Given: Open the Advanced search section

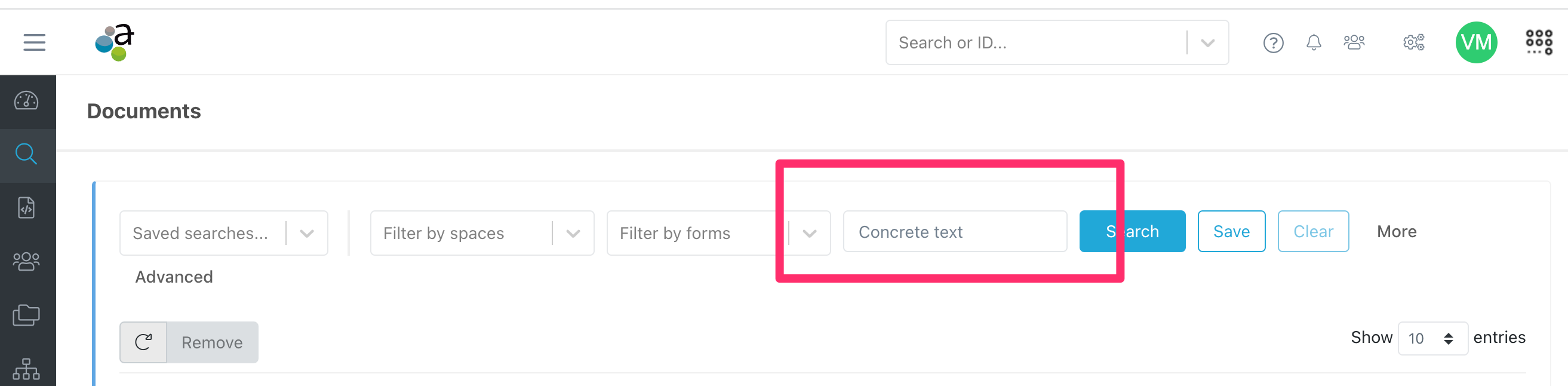Looking at the screenshot, I should click(173, 277).
